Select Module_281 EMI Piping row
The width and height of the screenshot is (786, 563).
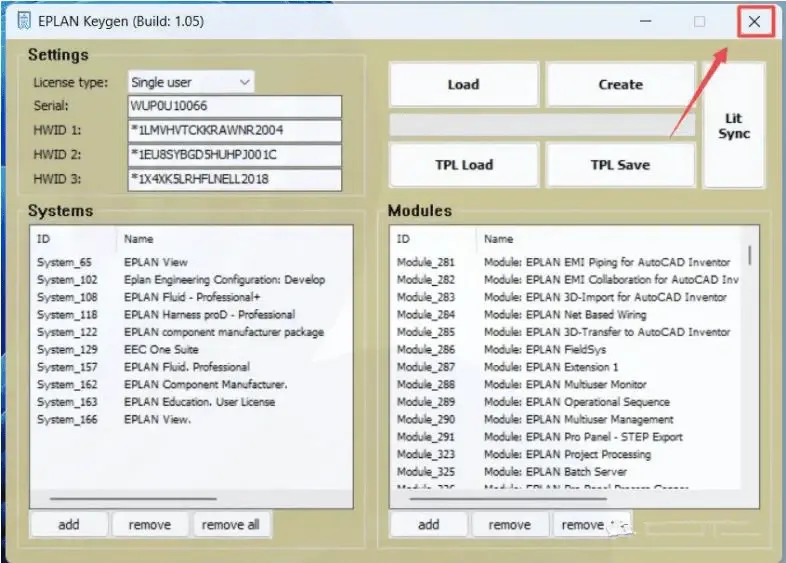(x=566, y=262)
